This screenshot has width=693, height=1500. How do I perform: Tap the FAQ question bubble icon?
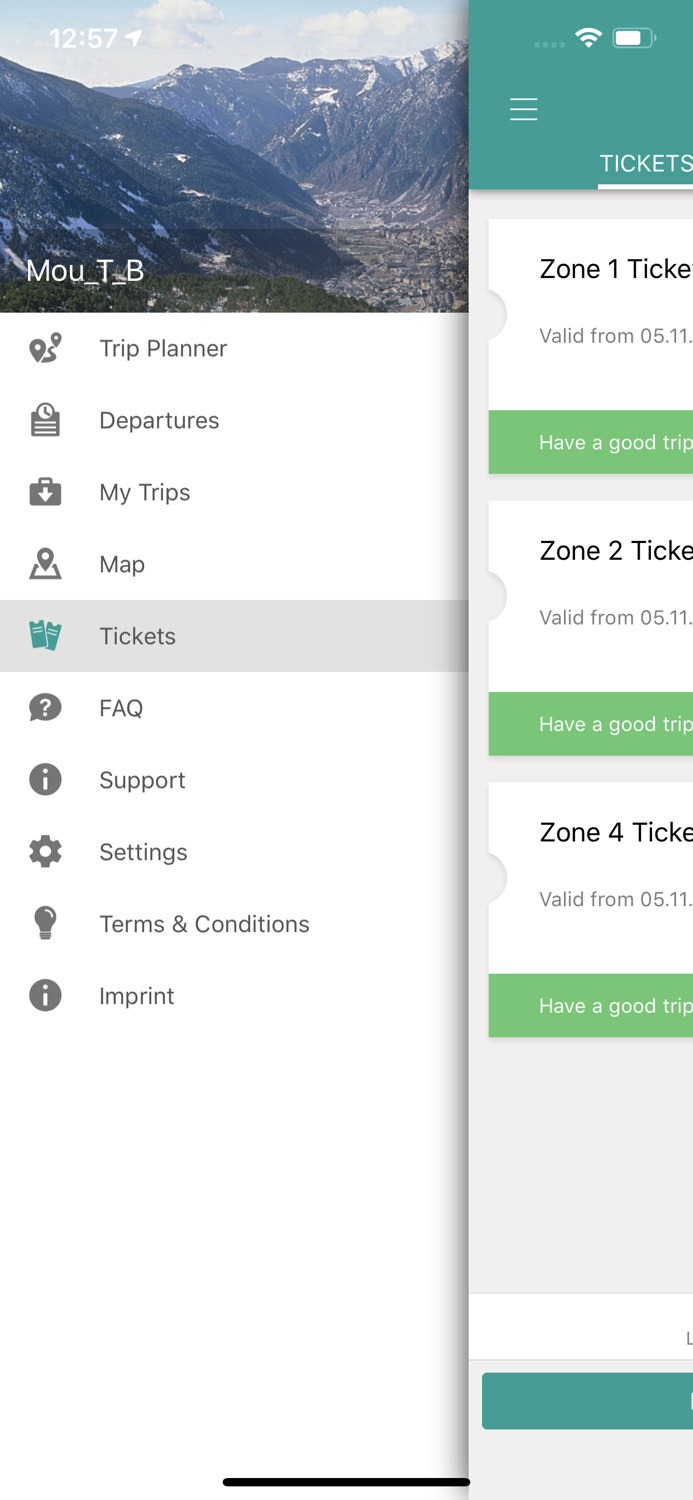(x=45, y=708)
